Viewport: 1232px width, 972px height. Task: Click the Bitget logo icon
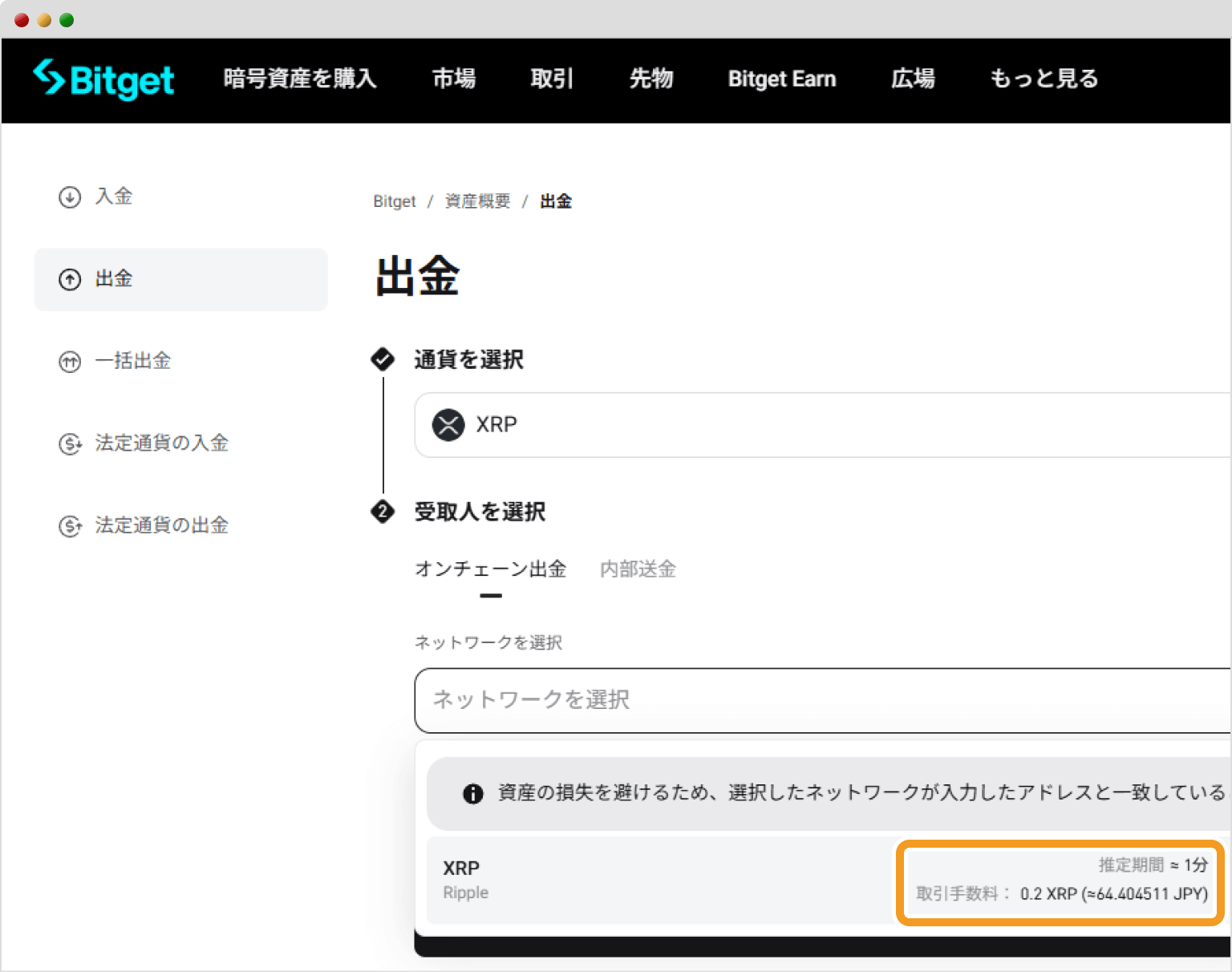48,79
